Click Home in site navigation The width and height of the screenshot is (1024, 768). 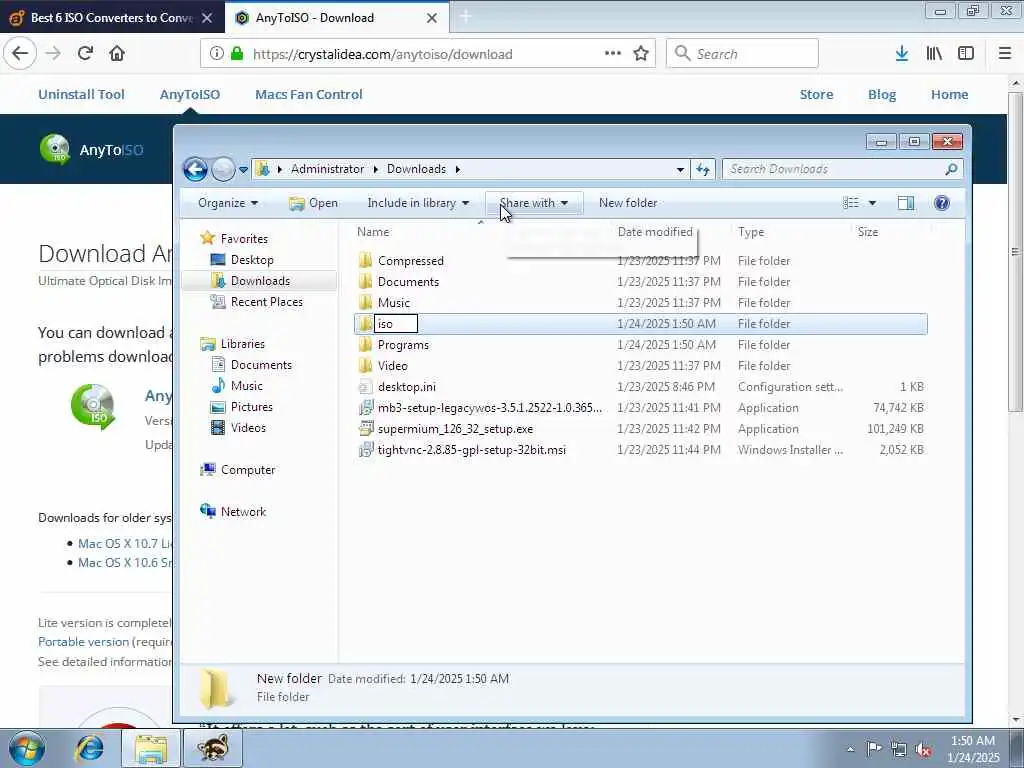tap(950, 94)
